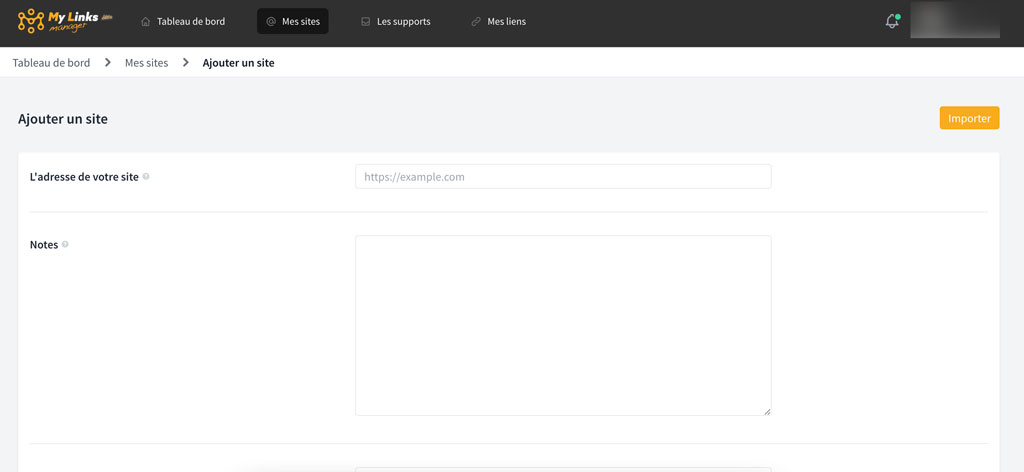Focus the https://example.com address field
The image size is (1024, 472).
(563, 176)
